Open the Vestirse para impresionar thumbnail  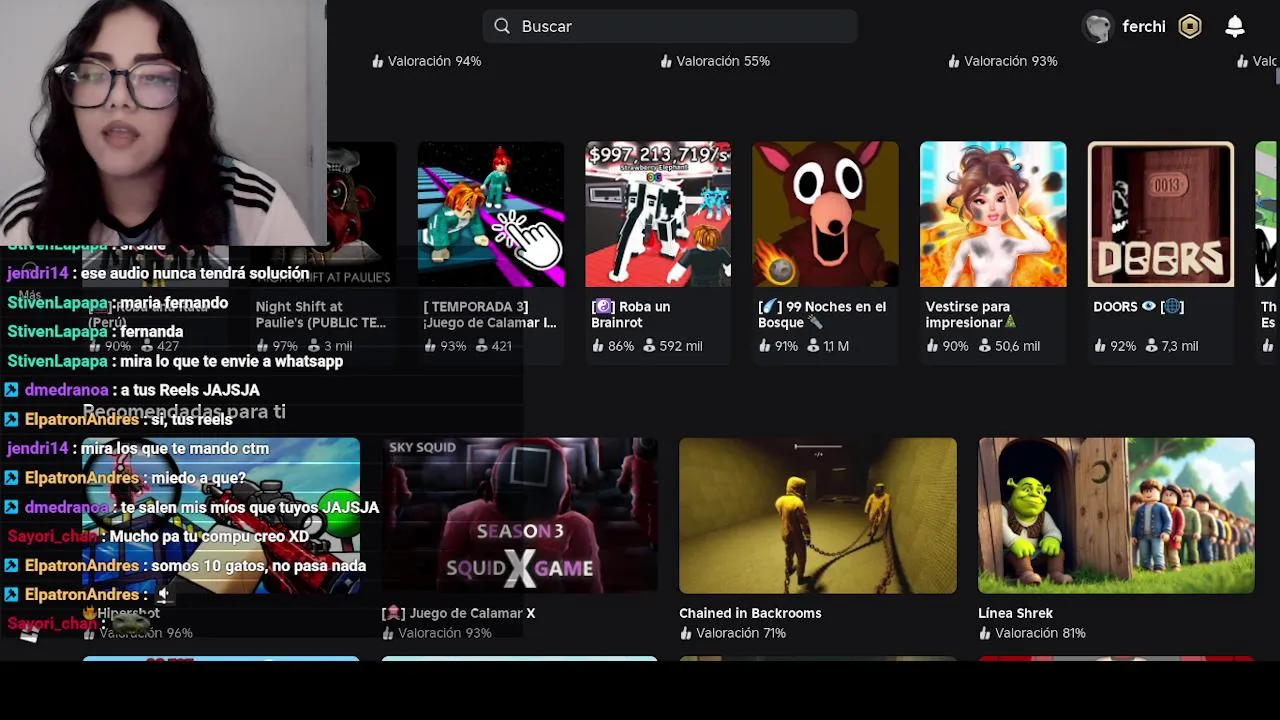click(993, 214)
